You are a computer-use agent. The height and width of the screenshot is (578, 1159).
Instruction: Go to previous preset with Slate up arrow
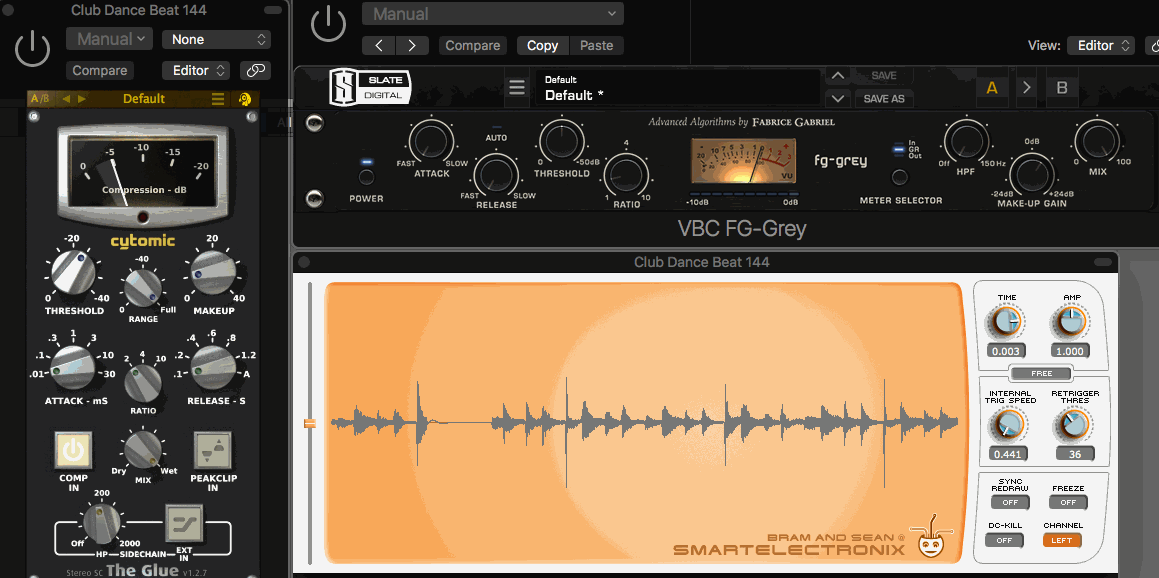(x=837, y=75)
